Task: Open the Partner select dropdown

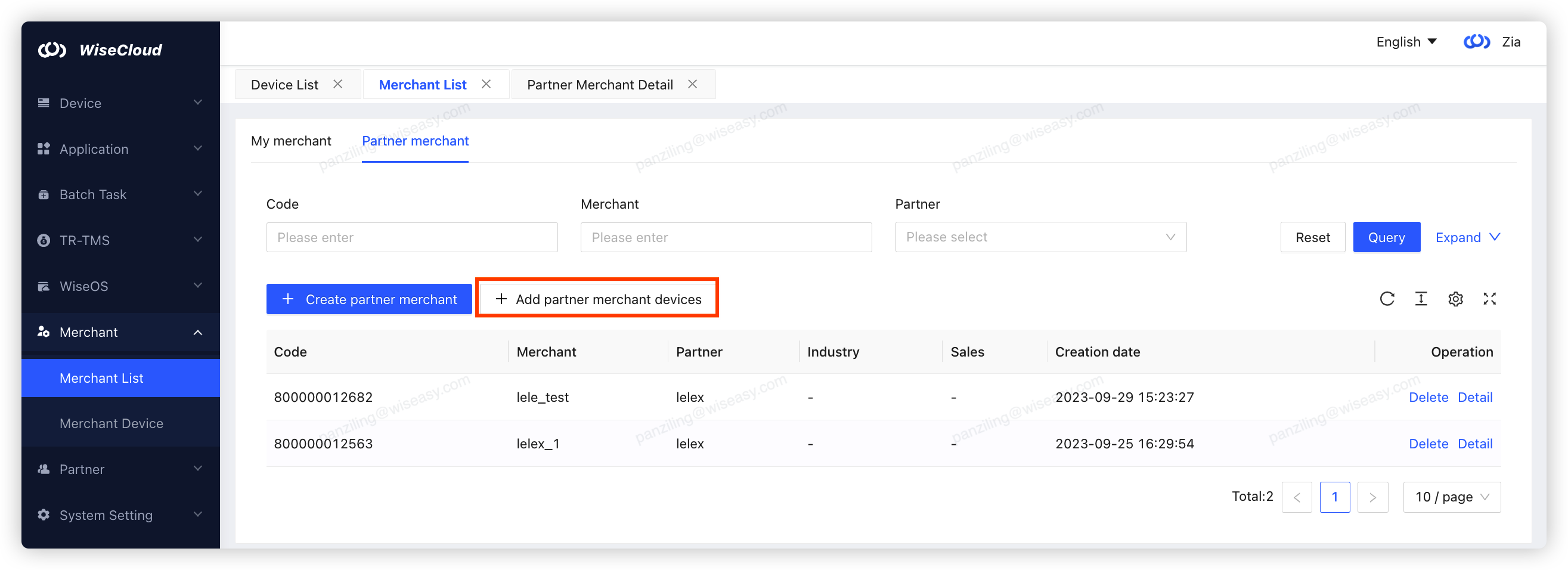Action: click(x=1040, y=237)
